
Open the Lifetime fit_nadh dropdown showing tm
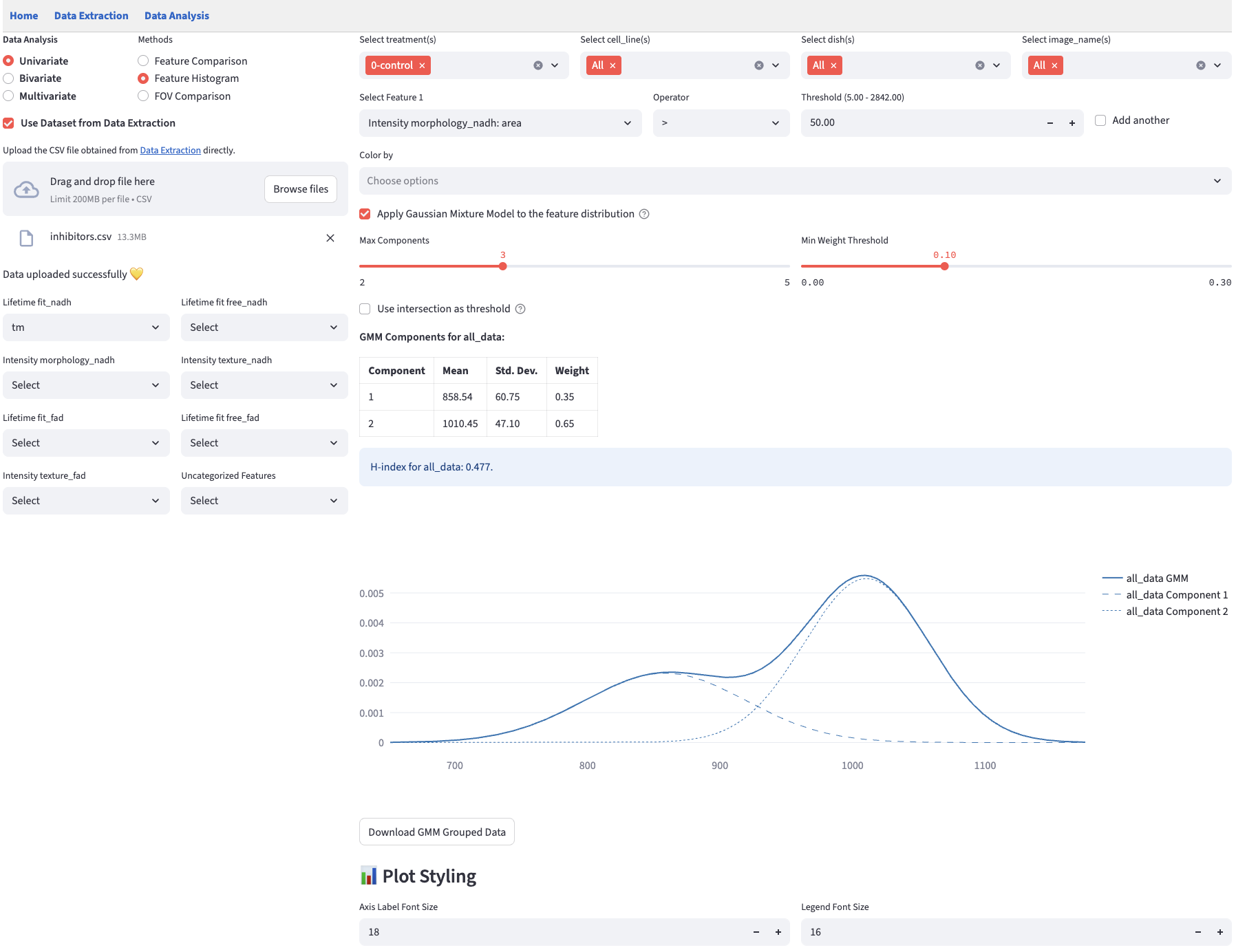click(x=86, y=327)
